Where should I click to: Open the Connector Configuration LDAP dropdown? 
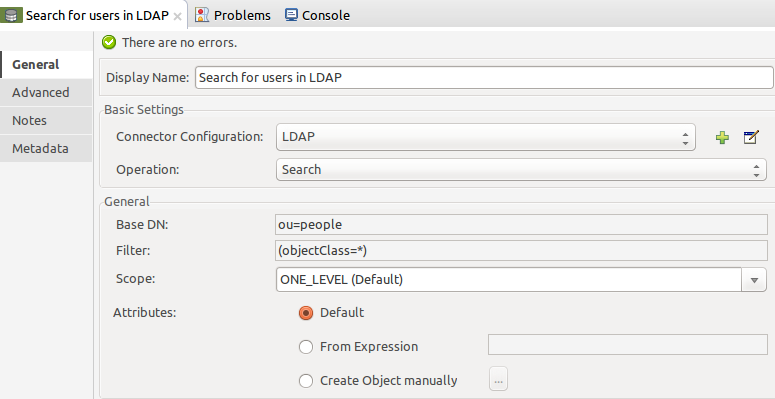point(486,137)
